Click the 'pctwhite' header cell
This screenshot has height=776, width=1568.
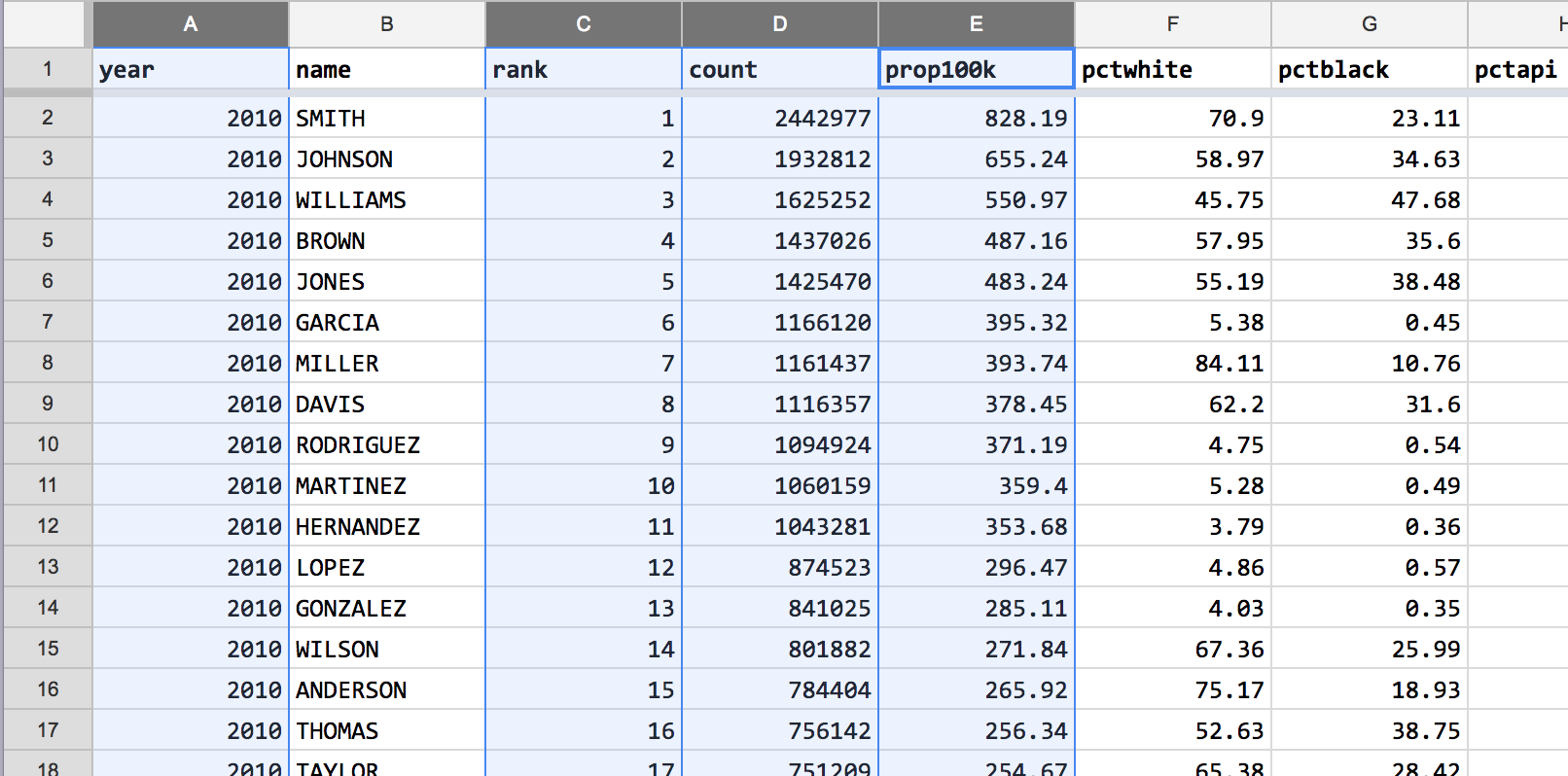(x=1173, y=69)
